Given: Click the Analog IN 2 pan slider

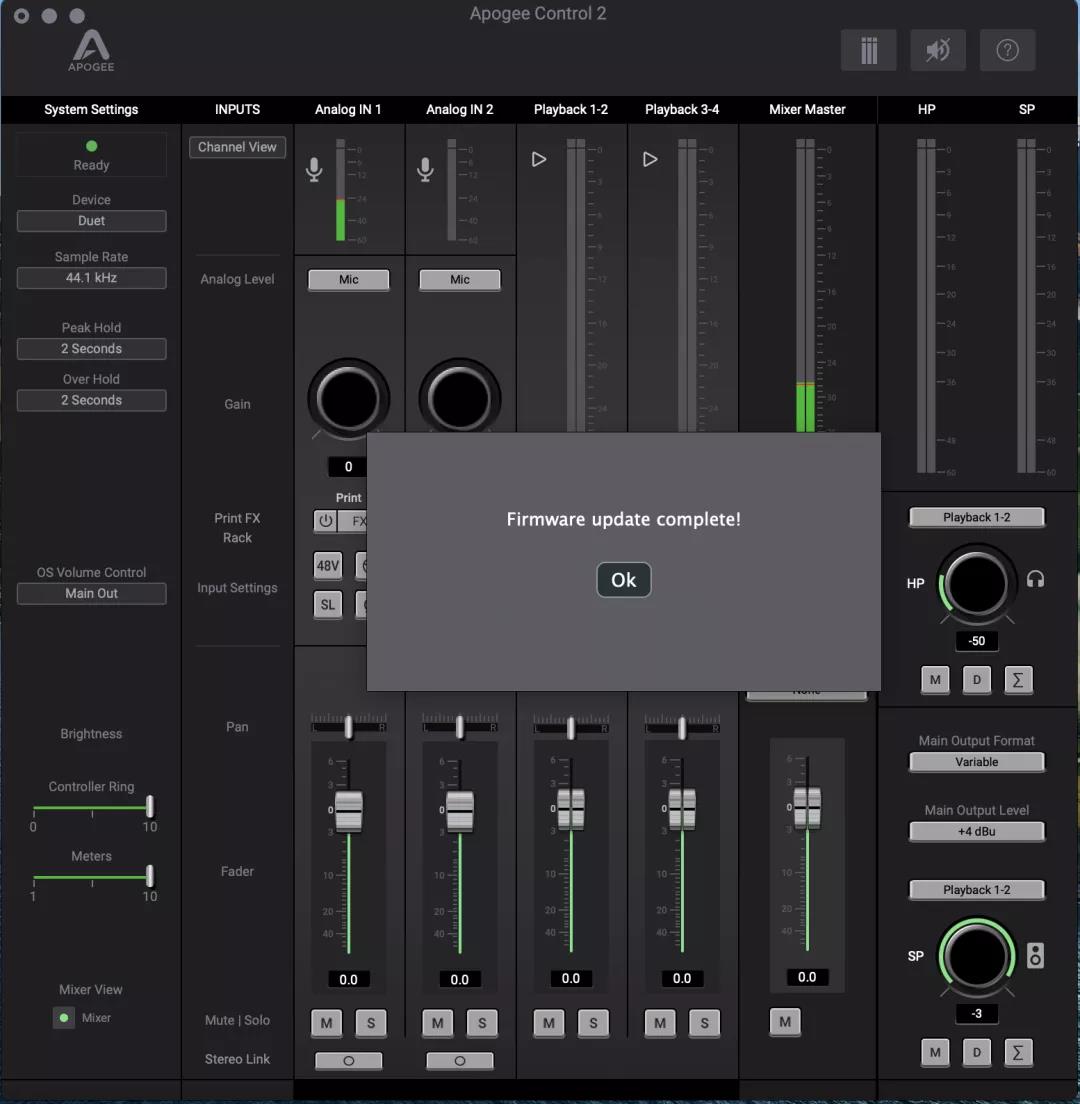Looking at the screenshot, I should pyautogui.click(x=460, y=727).
